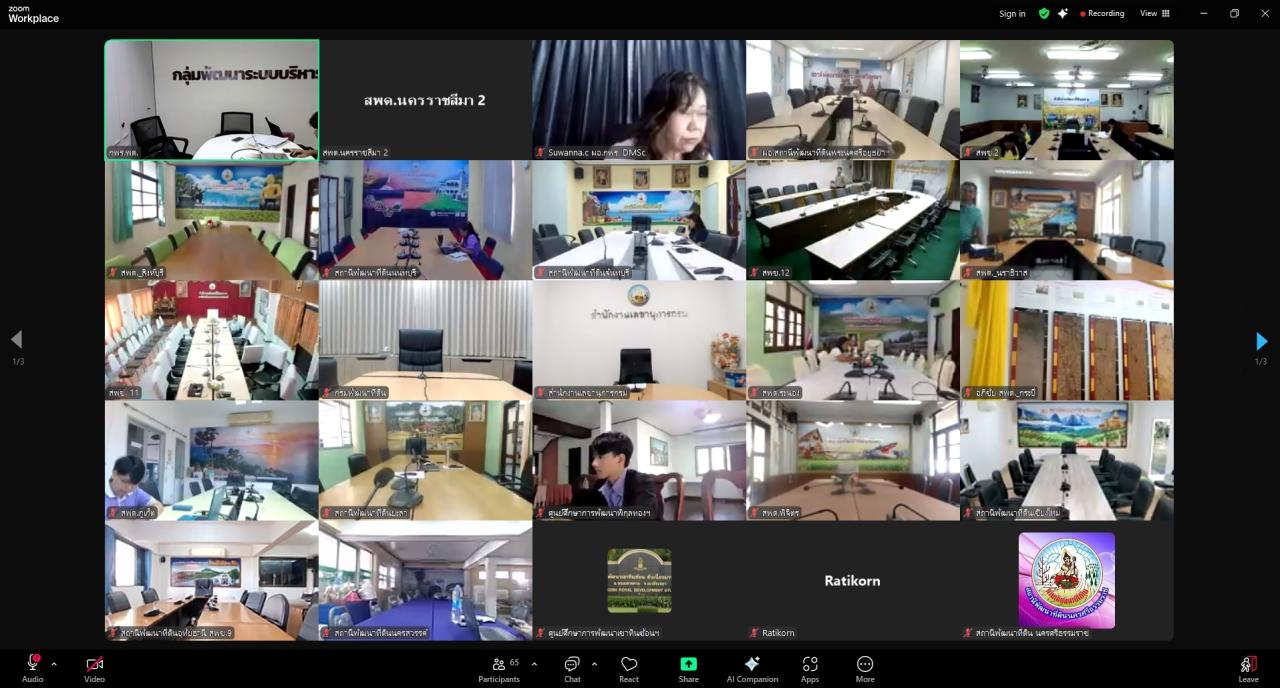Click the AI sparkle icon in title bar
Viewport: 1280px width, 688px height.
[x=1063, y=14]
